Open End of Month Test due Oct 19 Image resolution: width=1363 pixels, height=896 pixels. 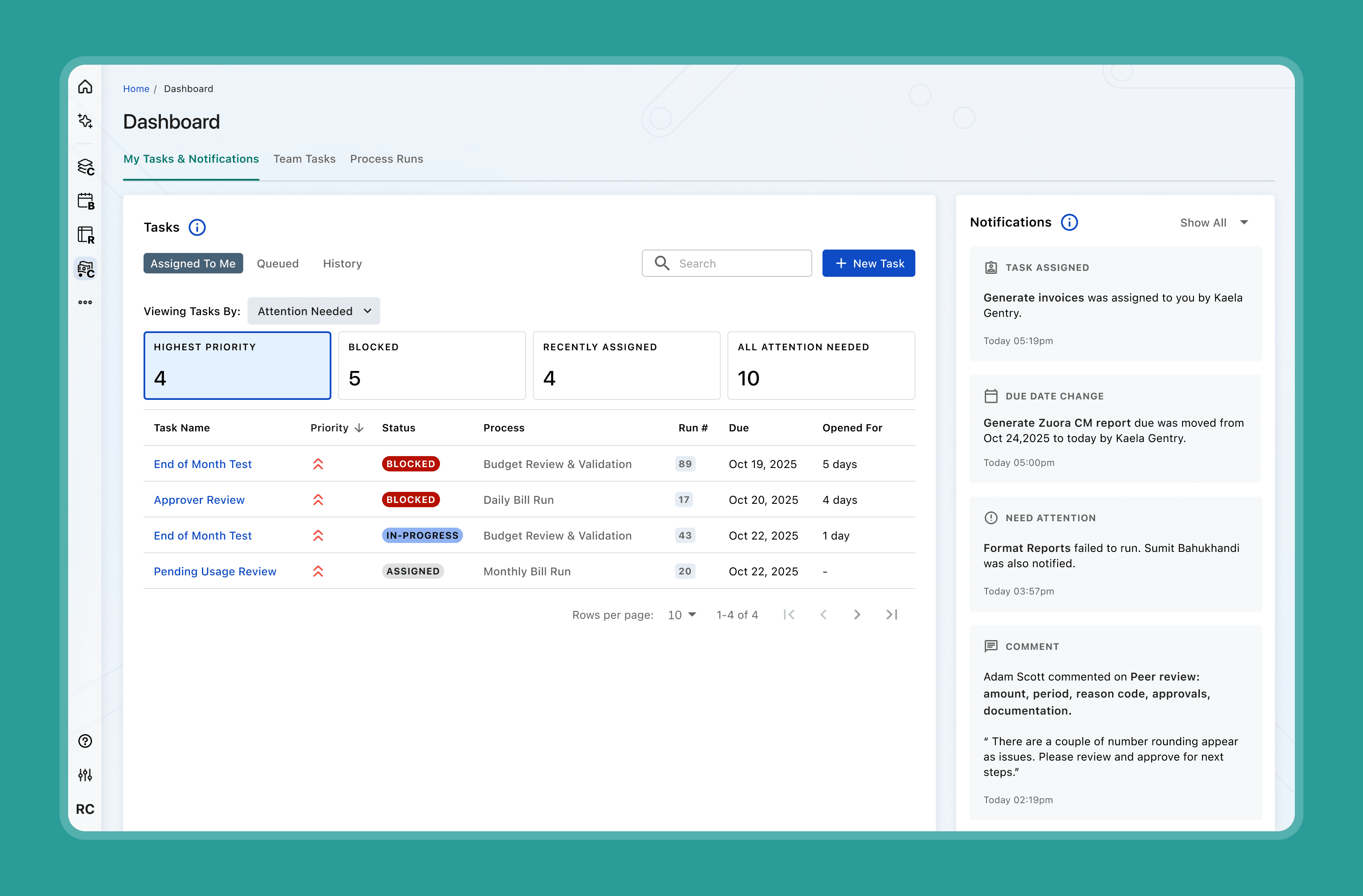(203, 464)
